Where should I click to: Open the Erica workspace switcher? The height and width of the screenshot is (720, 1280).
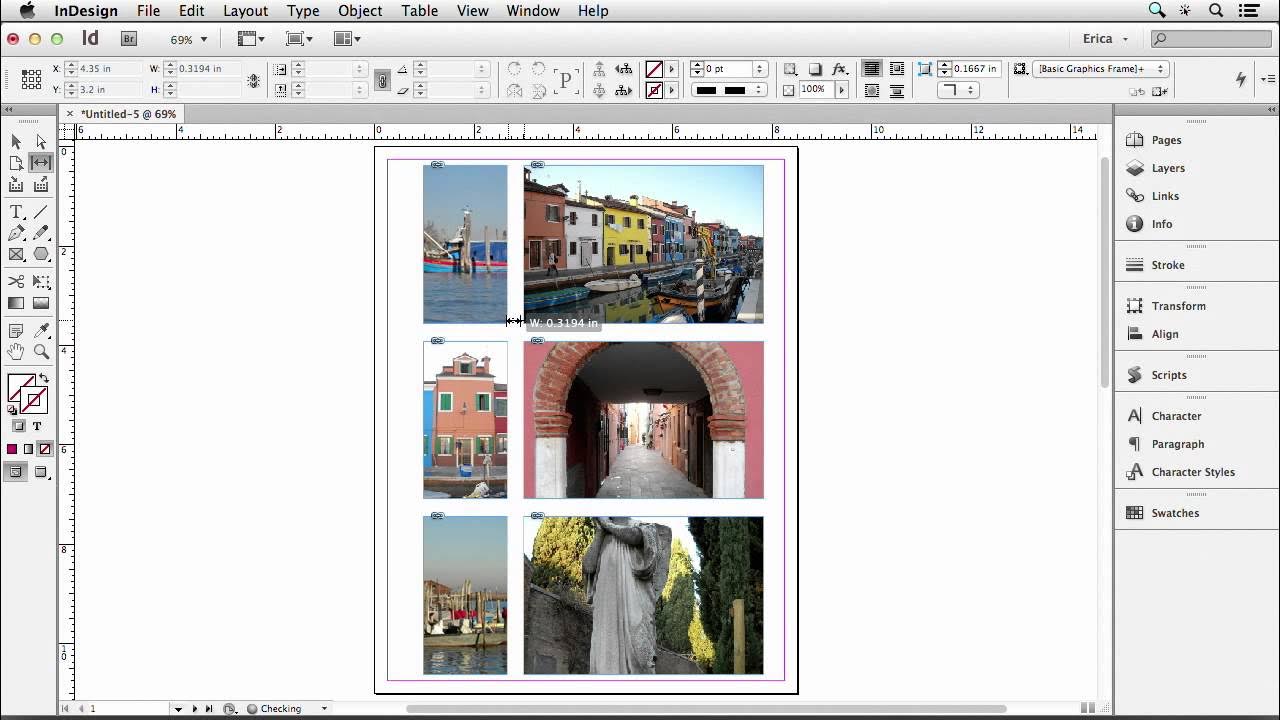pos(1106,39)
